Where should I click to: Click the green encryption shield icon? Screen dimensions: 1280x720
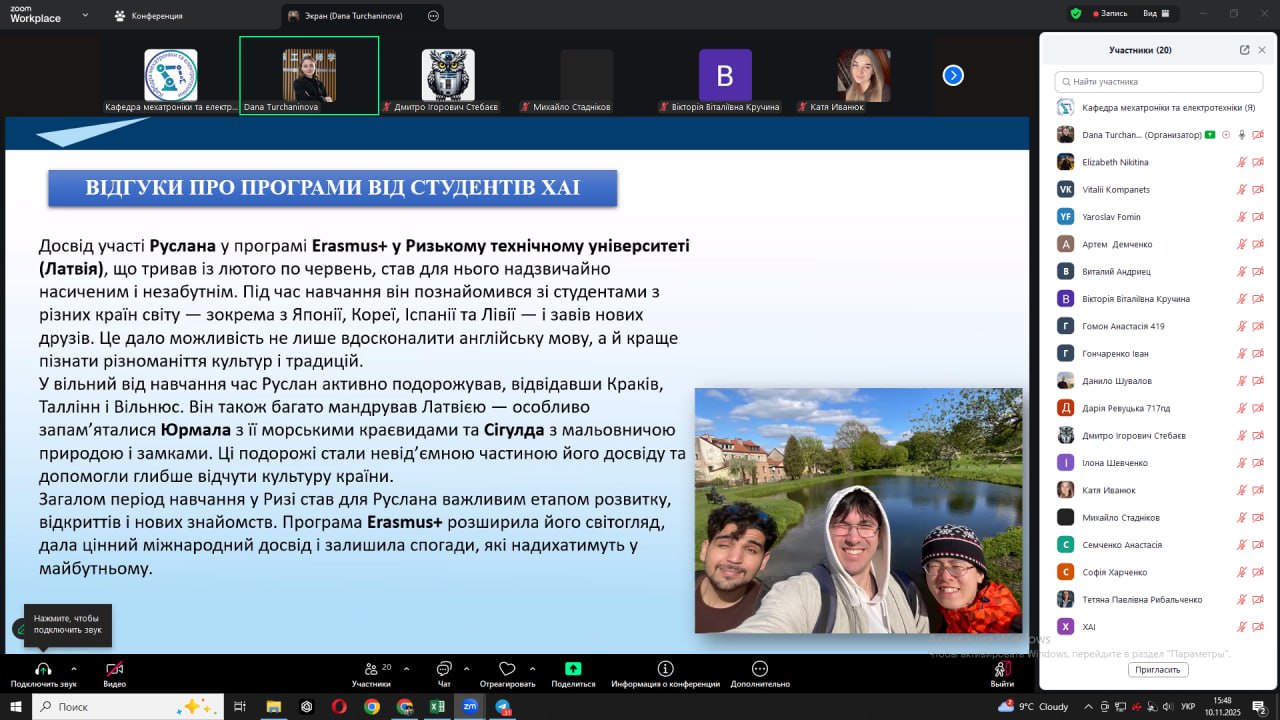pos(1076,14)
